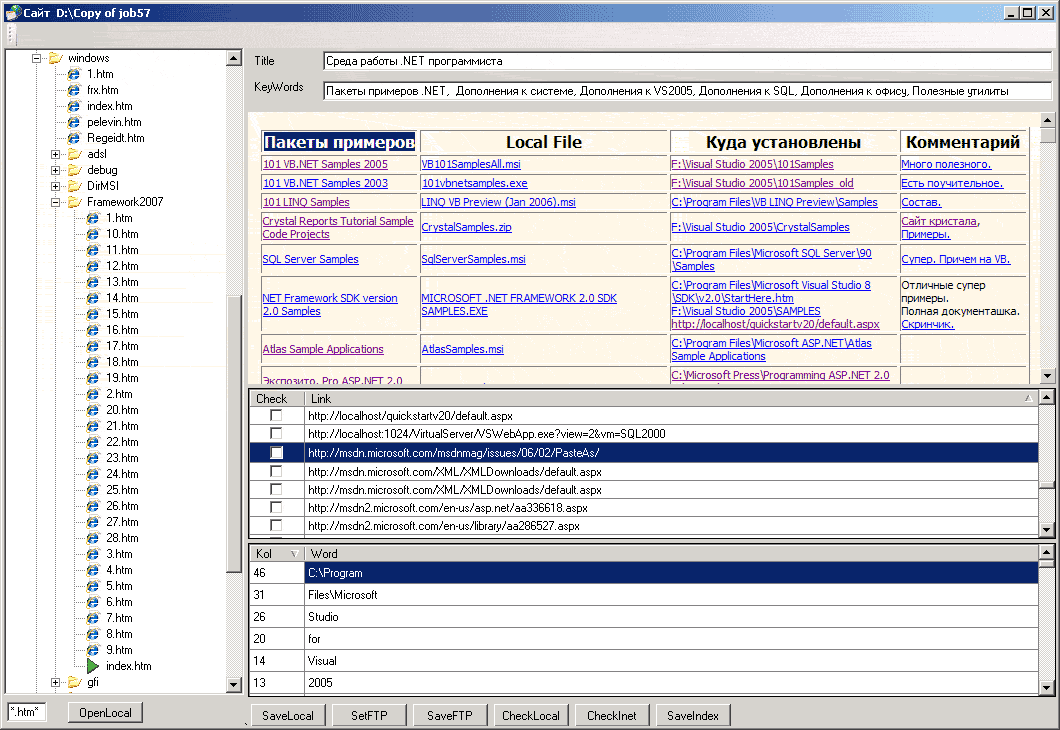Click the OpenLocal button
The width and height of the screenshot is (1060, 730).
point(105,712)
